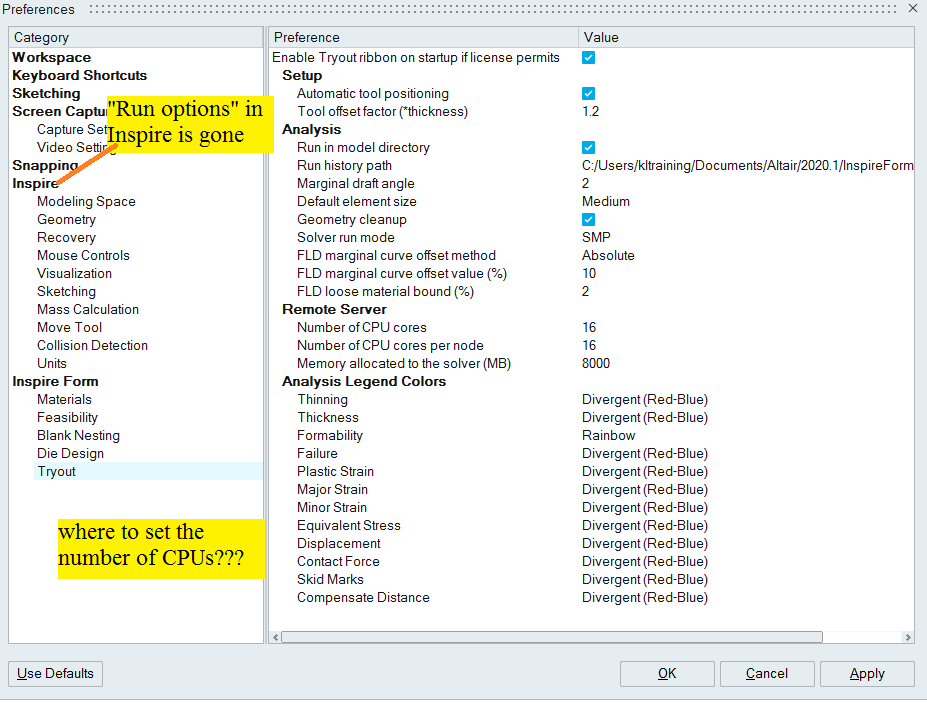Uncheck Enable Tryout ribbon on startup
The image size is (927, 703).
[589, 58]
